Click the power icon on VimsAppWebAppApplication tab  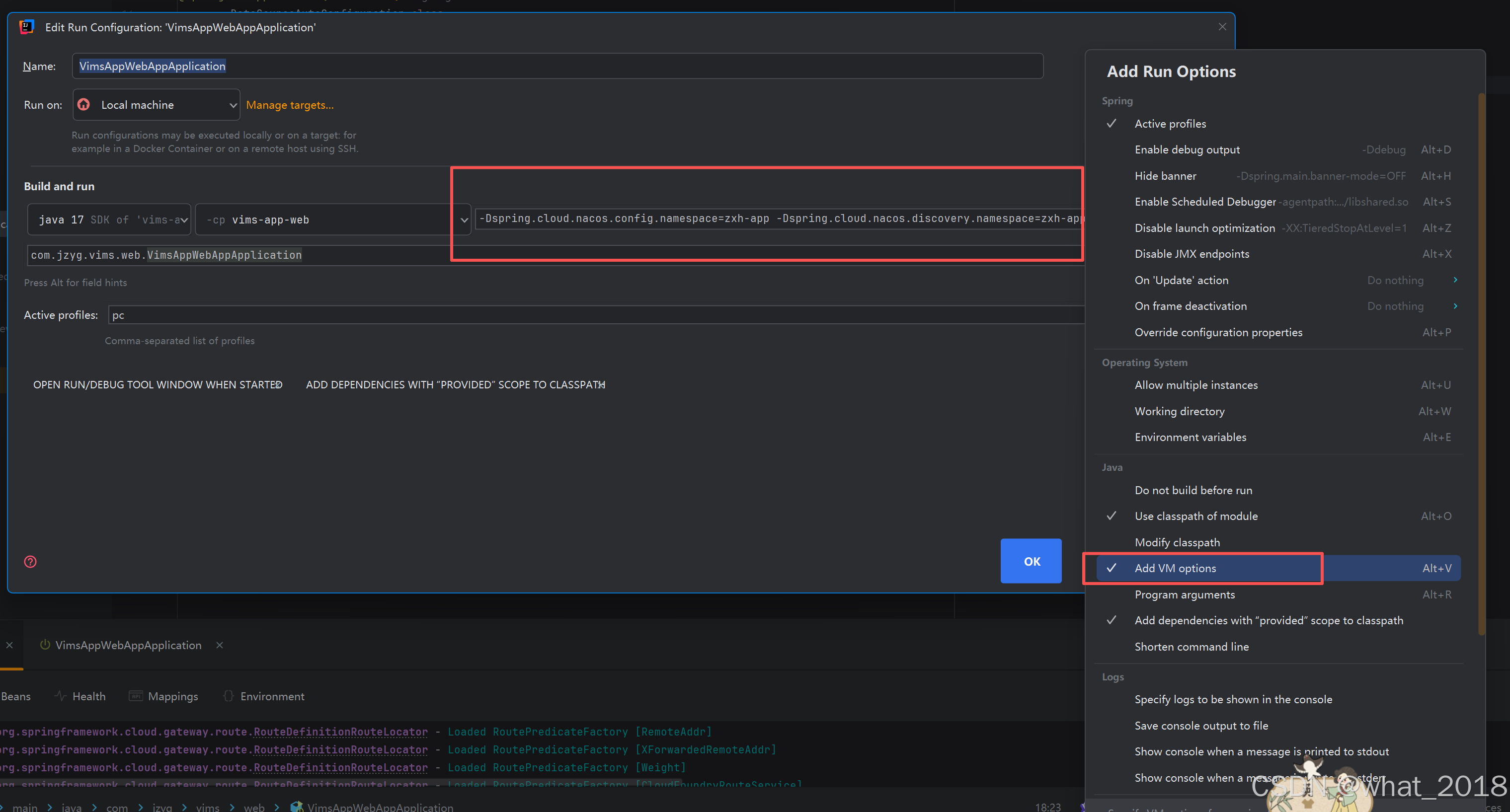45,645
